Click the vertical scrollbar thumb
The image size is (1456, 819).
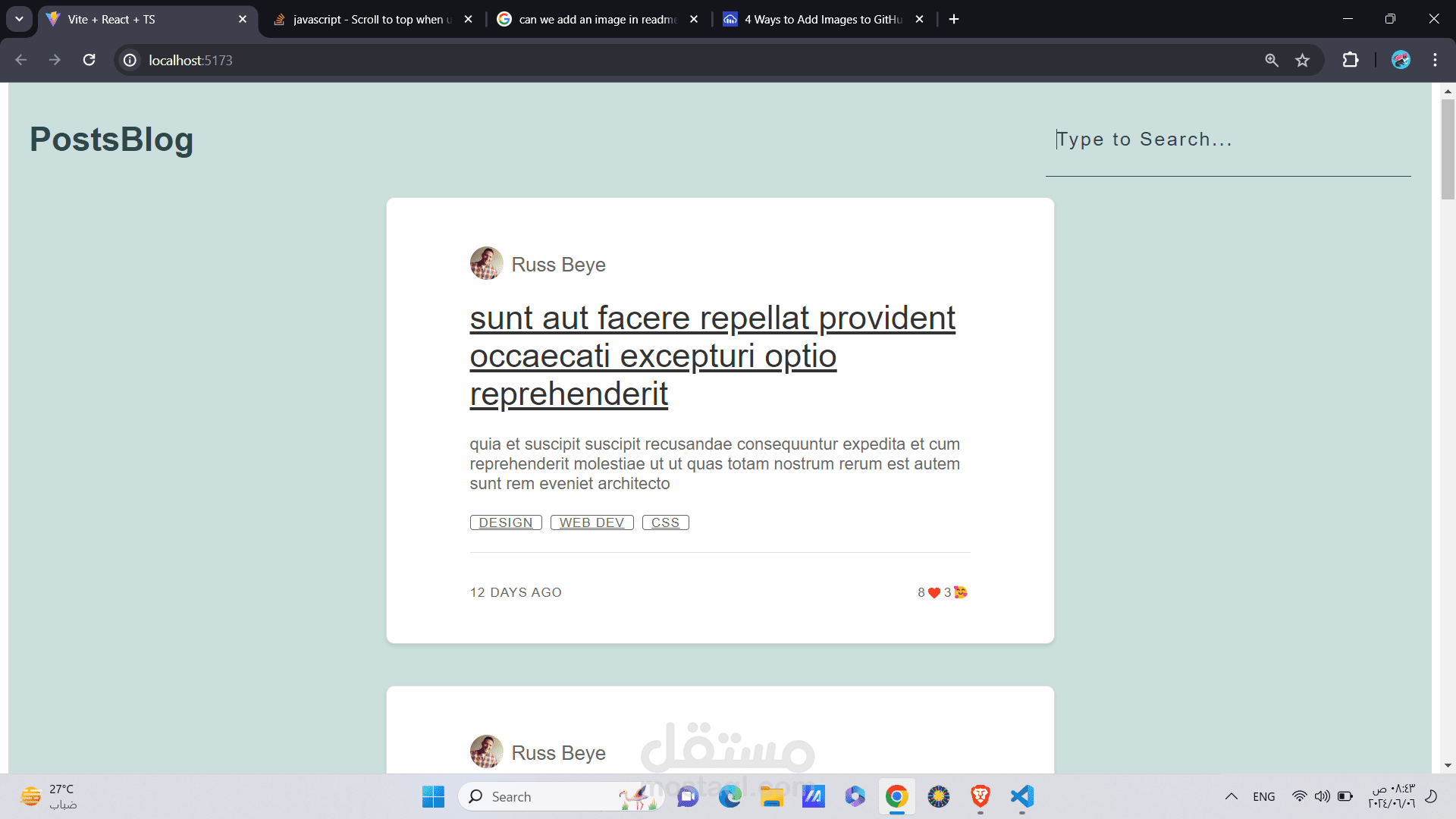point(1448,149)
